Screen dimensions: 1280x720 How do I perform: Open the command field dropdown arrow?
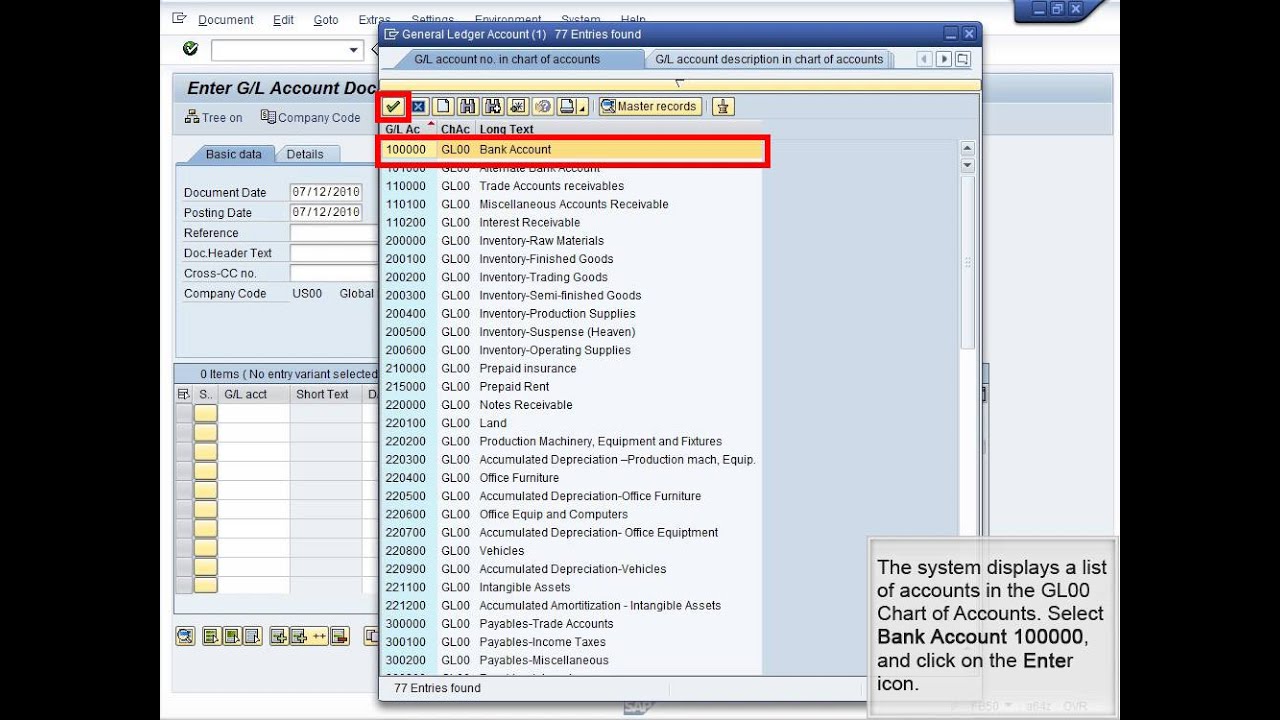(353, 50)
